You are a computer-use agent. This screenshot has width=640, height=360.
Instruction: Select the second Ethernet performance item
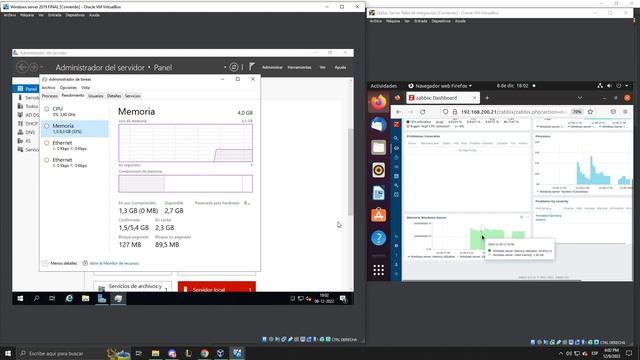point(75,163)
